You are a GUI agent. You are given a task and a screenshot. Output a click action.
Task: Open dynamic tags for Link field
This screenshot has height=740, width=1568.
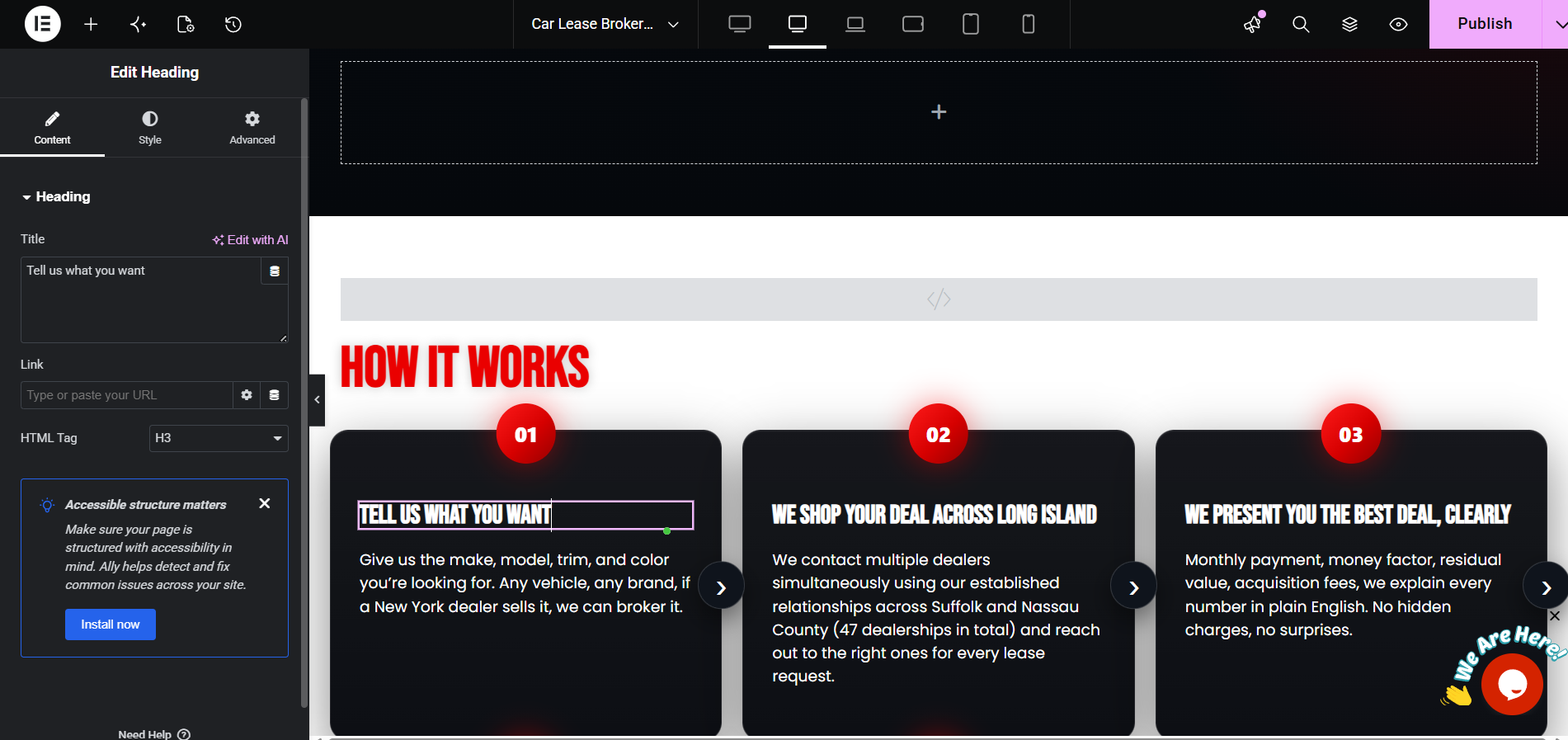point(275,395)
